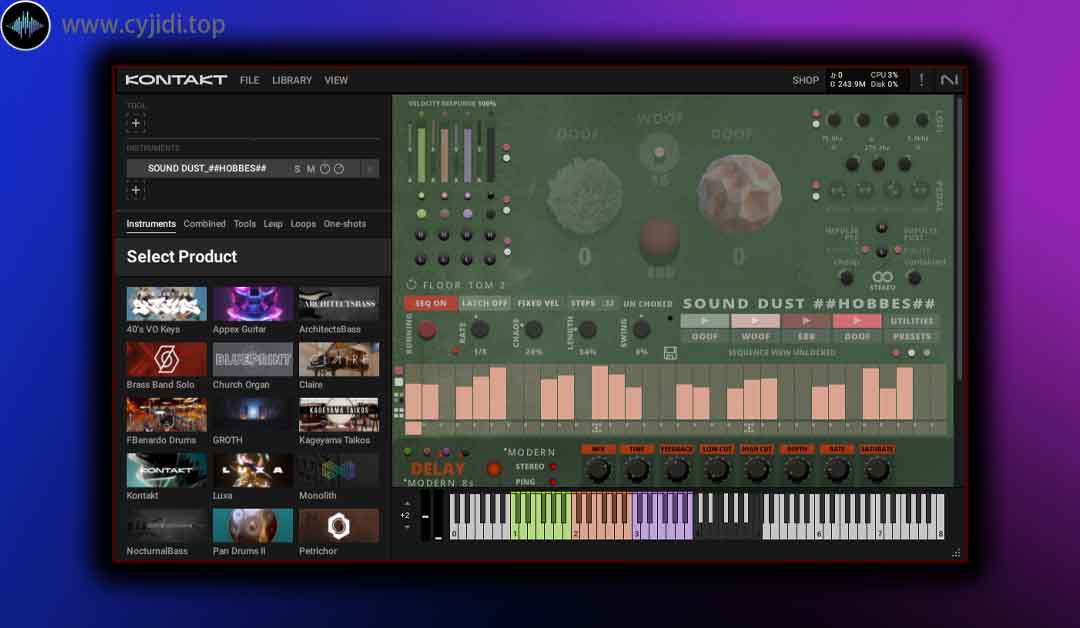Click the red RUNNING button

coord(427,331)
